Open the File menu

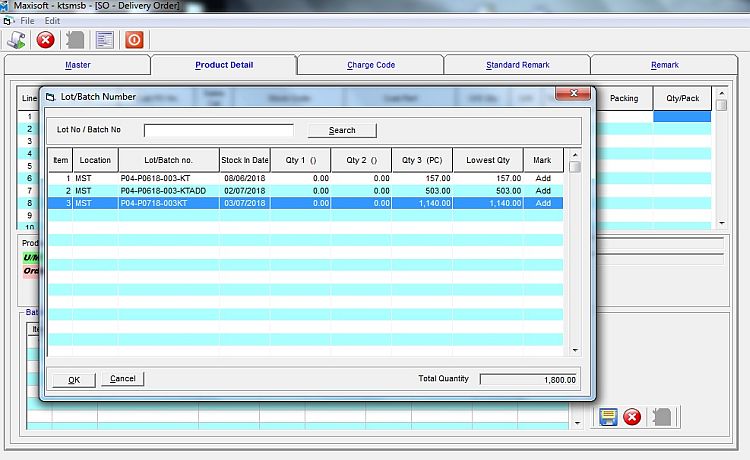tap(27, 20)
